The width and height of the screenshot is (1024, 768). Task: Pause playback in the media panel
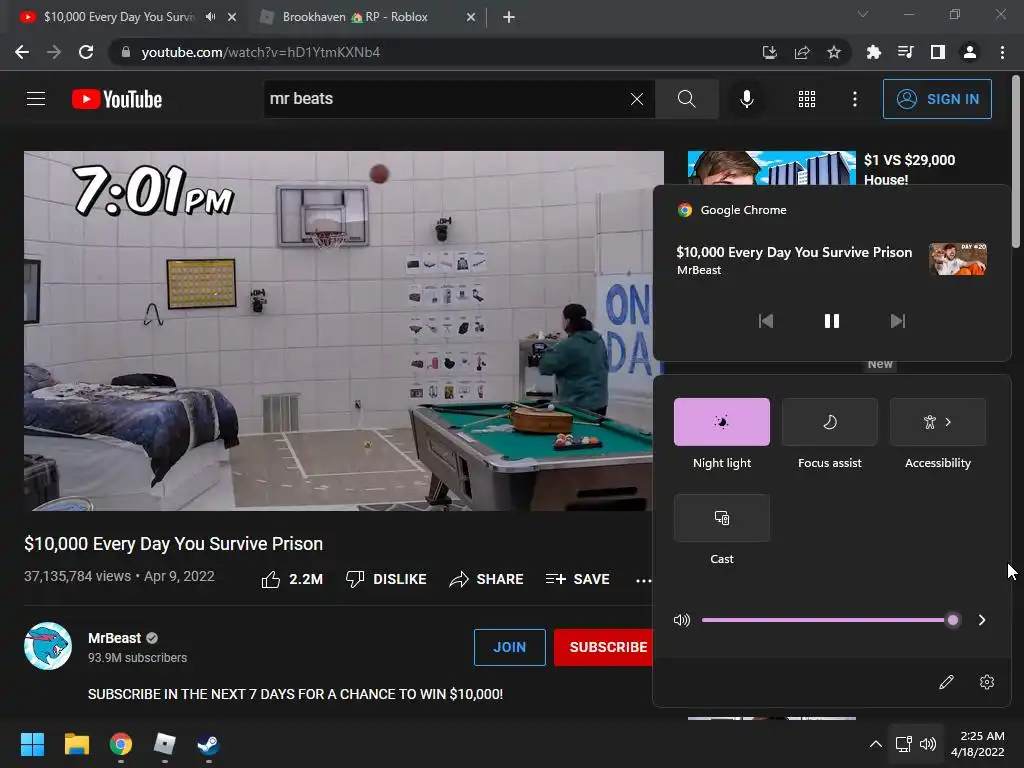831,321
